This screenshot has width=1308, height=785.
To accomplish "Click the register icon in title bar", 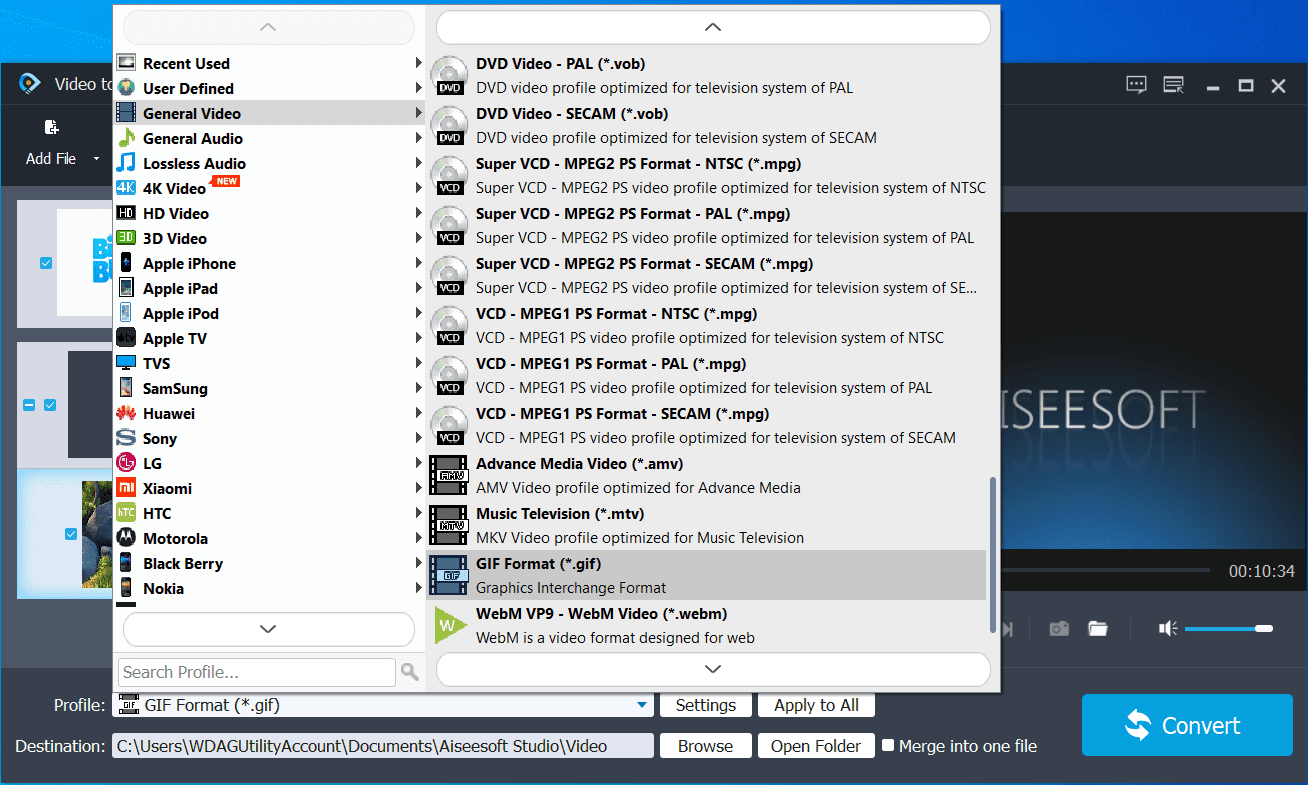I will click(x=1174, y=85).
